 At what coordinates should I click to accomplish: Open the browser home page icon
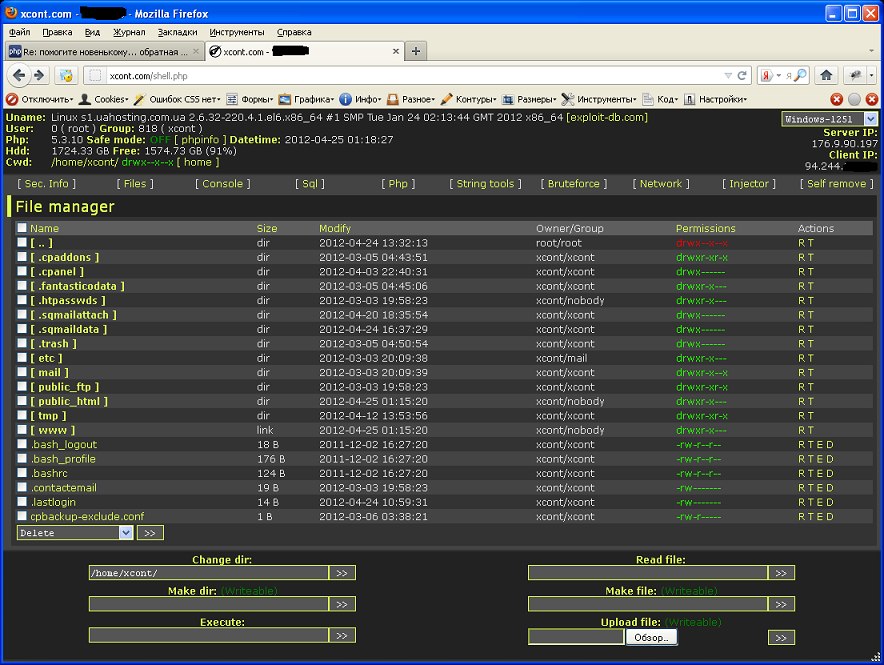[x=826, y=75]
